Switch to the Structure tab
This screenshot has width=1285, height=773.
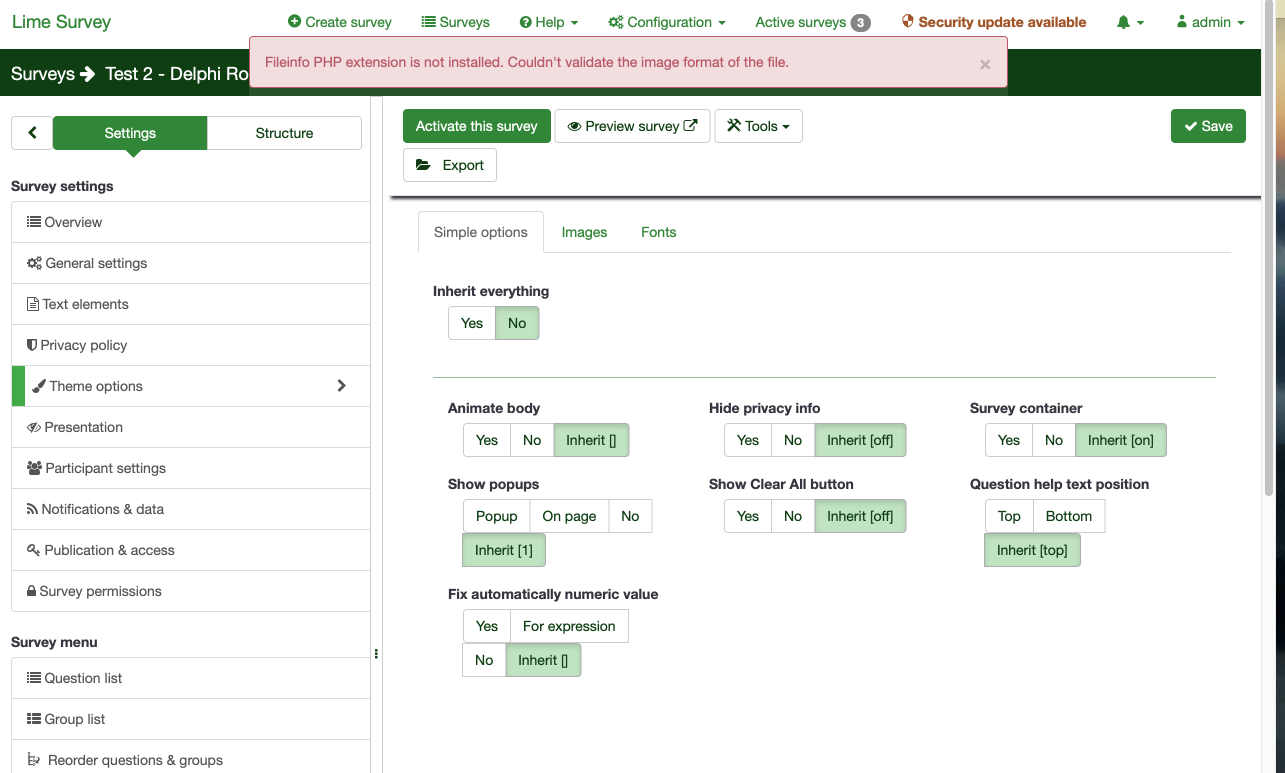tap(284, 133)
